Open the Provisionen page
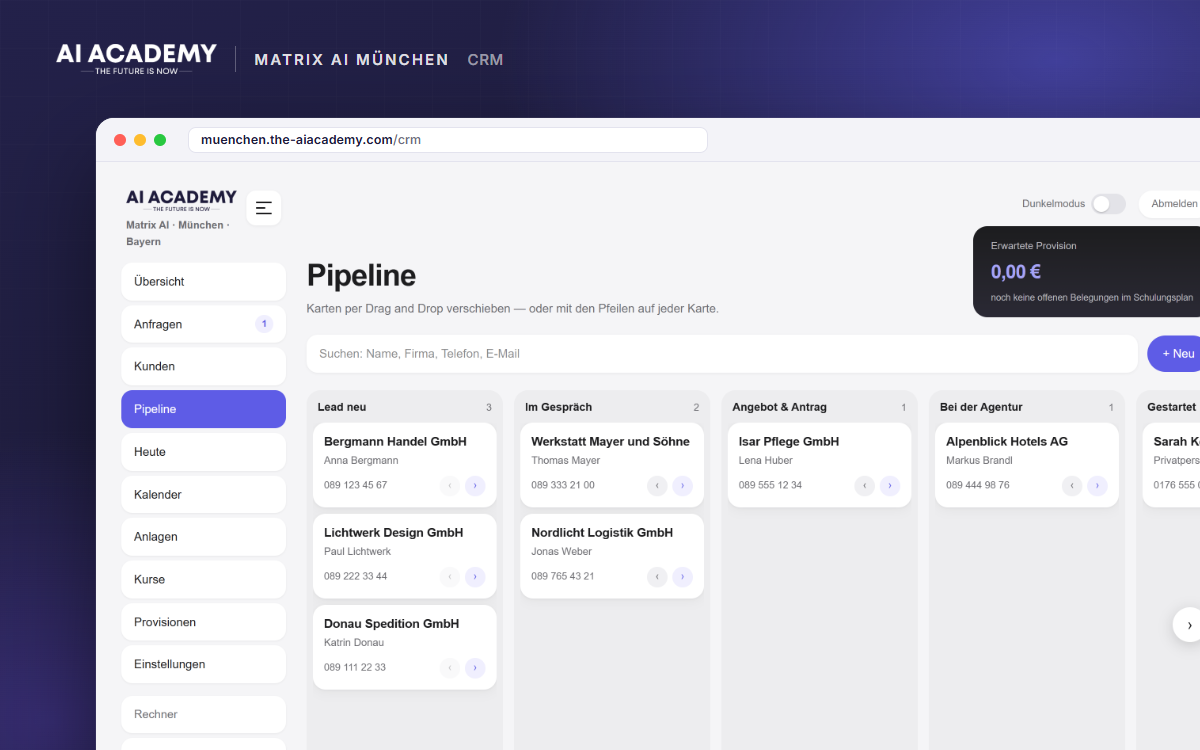The height and width of the screenshot is (750, 1200). [203, 622]
